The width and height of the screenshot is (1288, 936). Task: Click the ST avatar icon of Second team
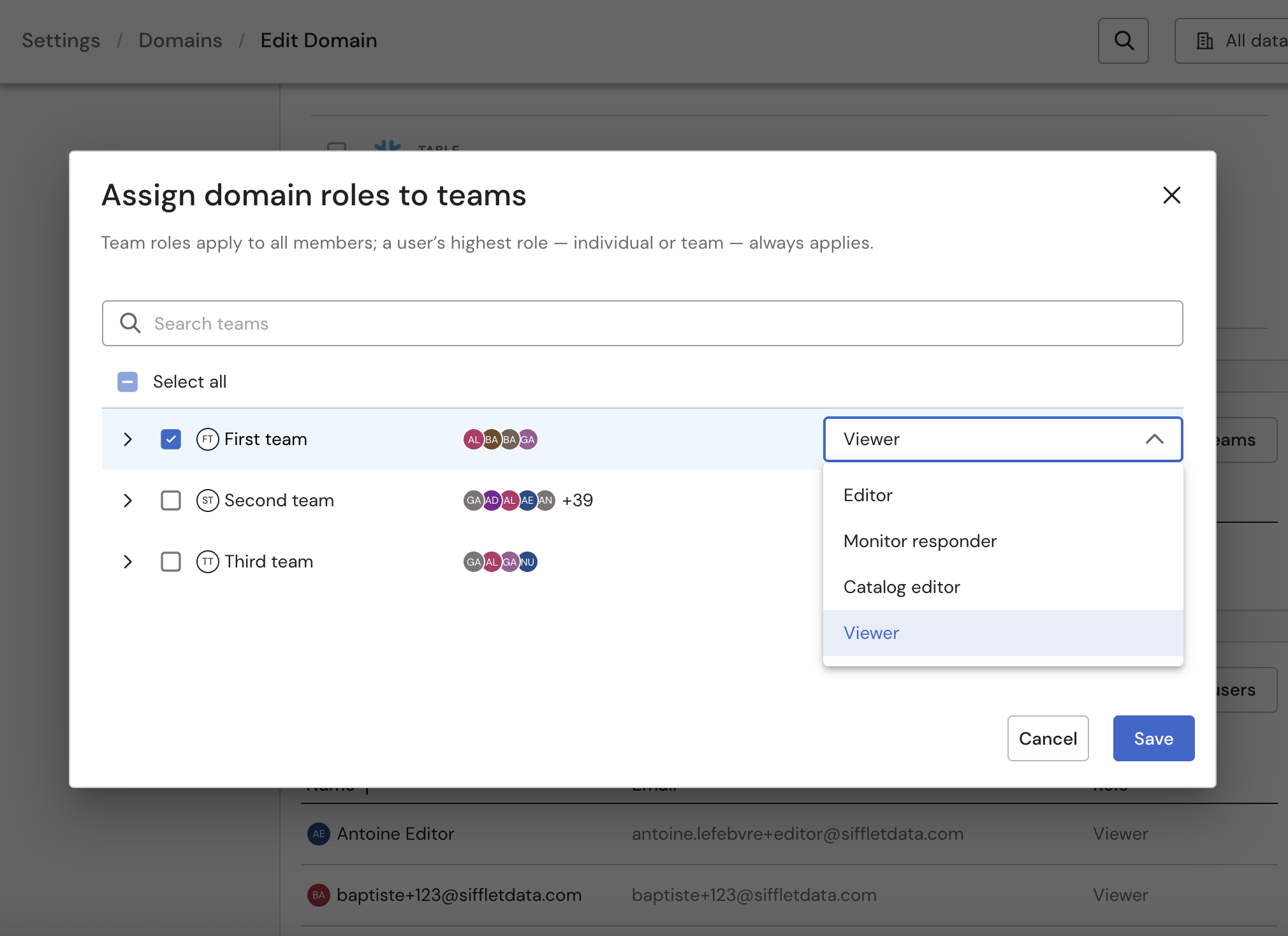pos(207,501)
